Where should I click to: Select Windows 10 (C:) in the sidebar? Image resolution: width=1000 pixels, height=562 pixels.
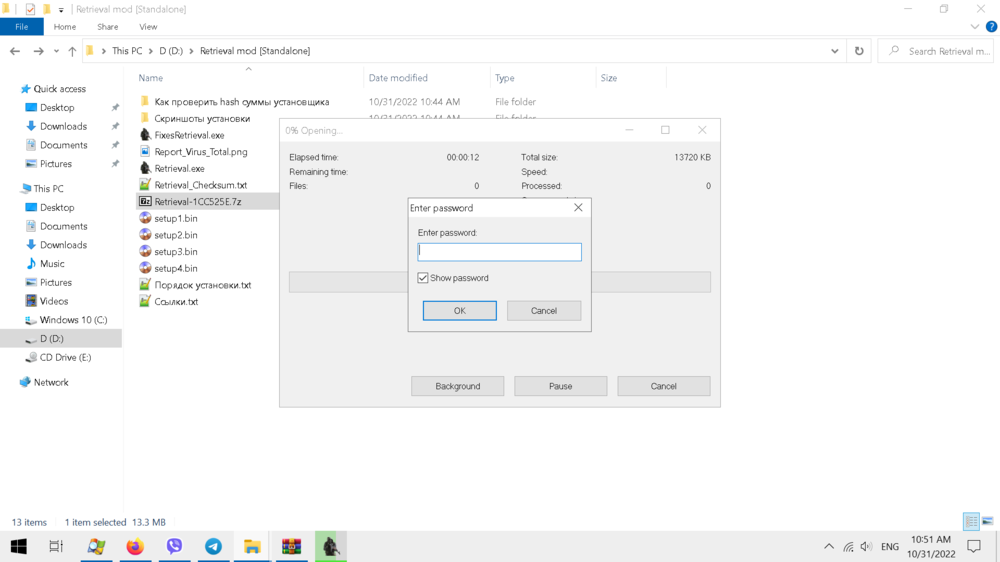click(x=73, y=320)
